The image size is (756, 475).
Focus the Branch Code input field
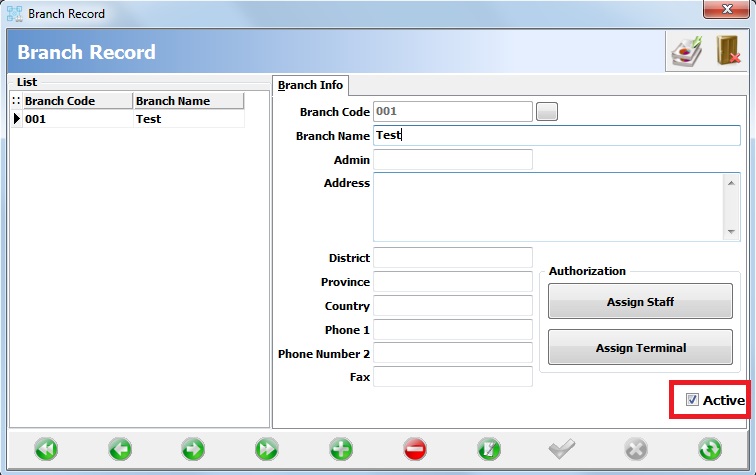click(x=453, y=111)
